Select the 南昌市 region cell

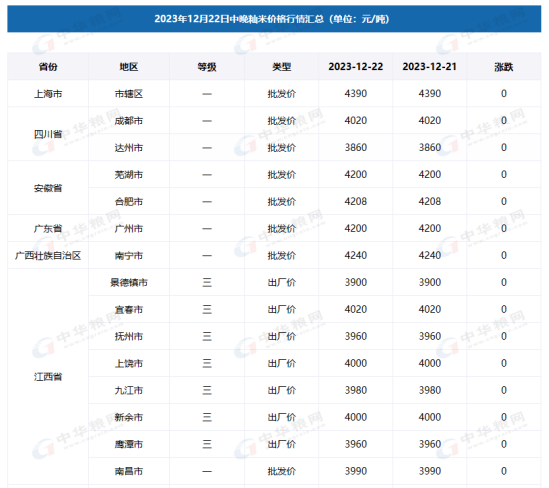click(129, 471)
